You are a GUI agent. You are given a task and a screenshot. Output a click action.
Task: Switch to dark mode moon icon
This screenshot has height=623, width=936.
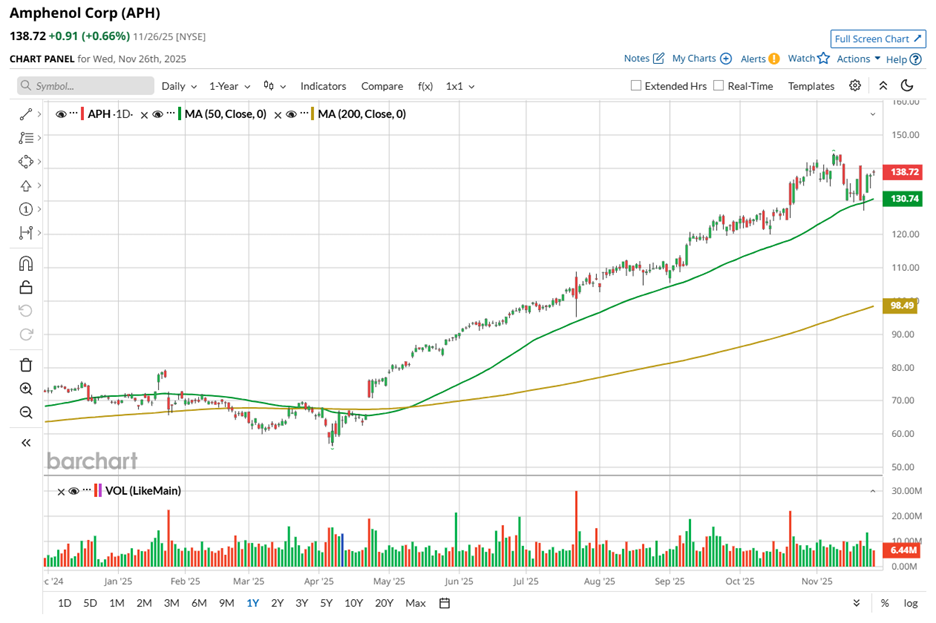point(907,86)
